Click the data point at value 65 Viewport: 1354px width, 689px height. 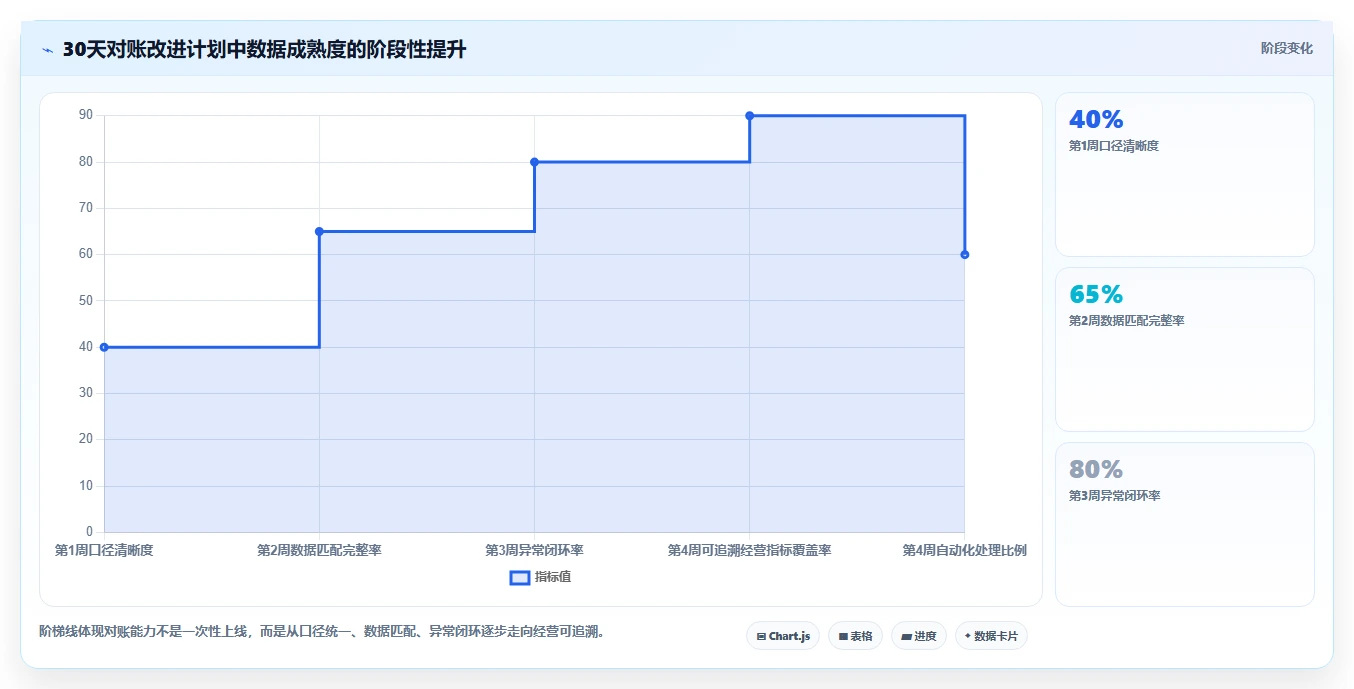(x=319, y=231)
